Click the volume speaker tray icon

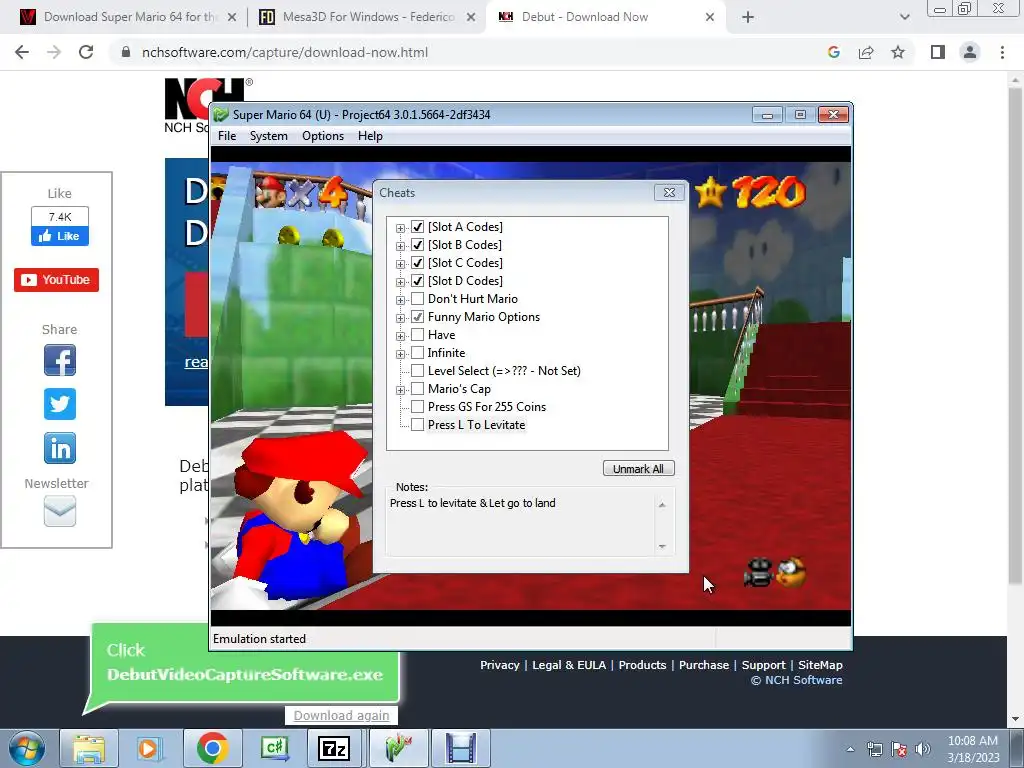[923, 748]
